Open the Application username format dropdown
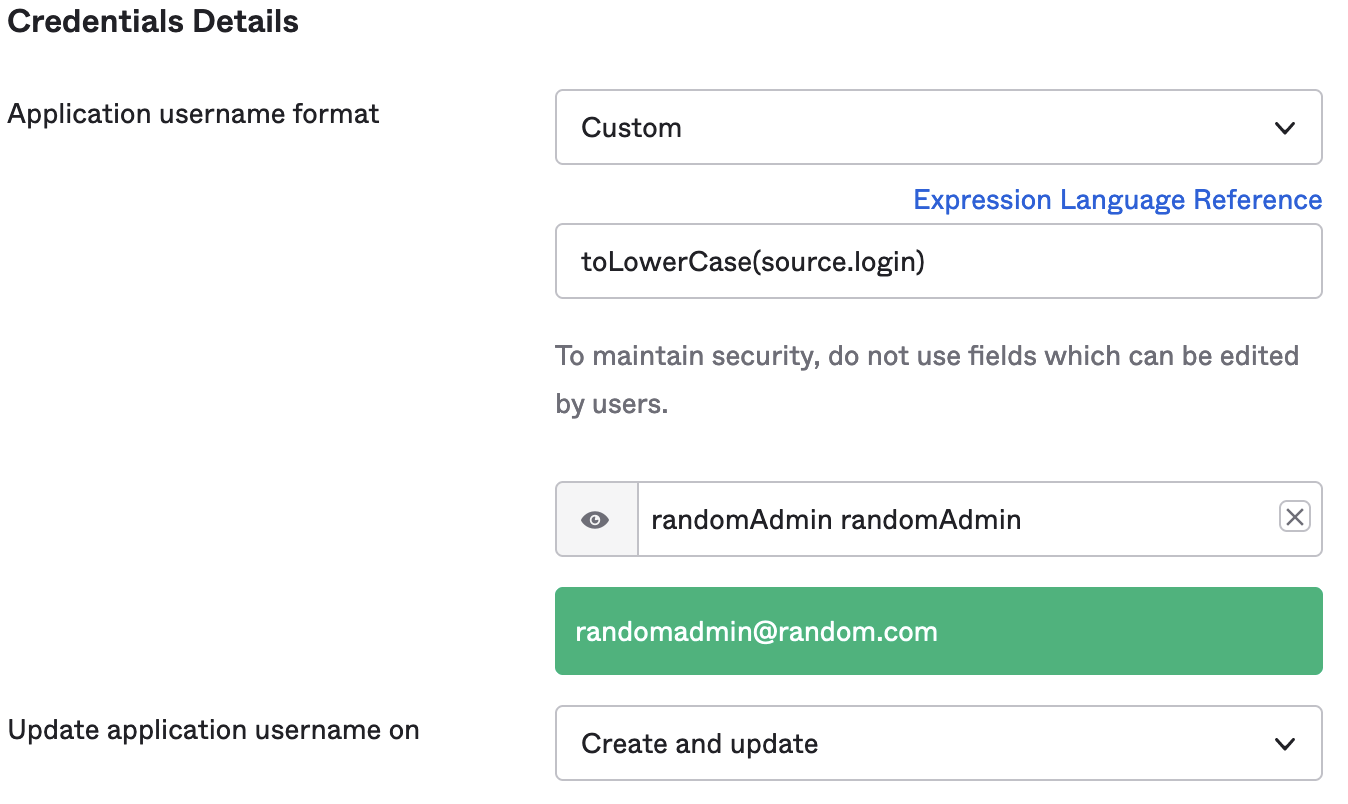 click(x=938, y=128)
